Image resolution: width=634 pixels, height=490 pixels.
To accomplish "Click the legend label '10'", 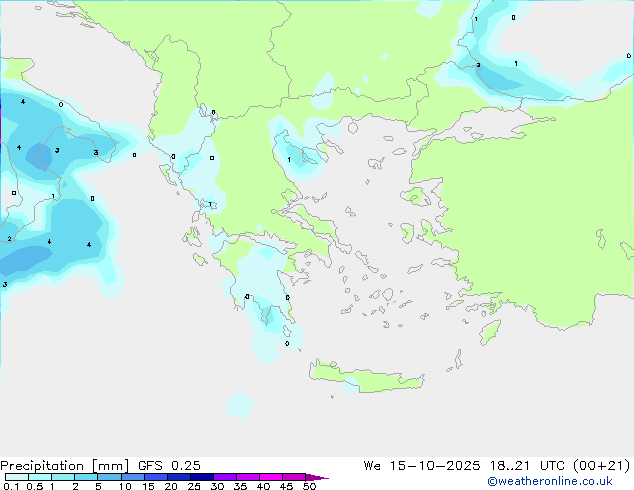I will 125,486.
